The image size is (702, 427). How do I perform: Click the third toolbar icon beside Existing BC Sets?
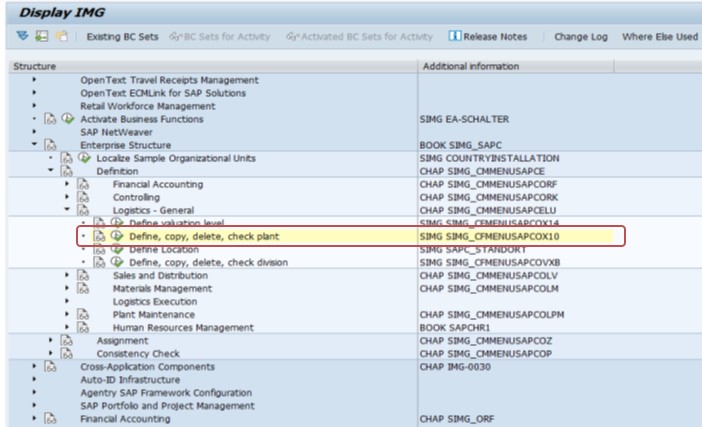61,36
